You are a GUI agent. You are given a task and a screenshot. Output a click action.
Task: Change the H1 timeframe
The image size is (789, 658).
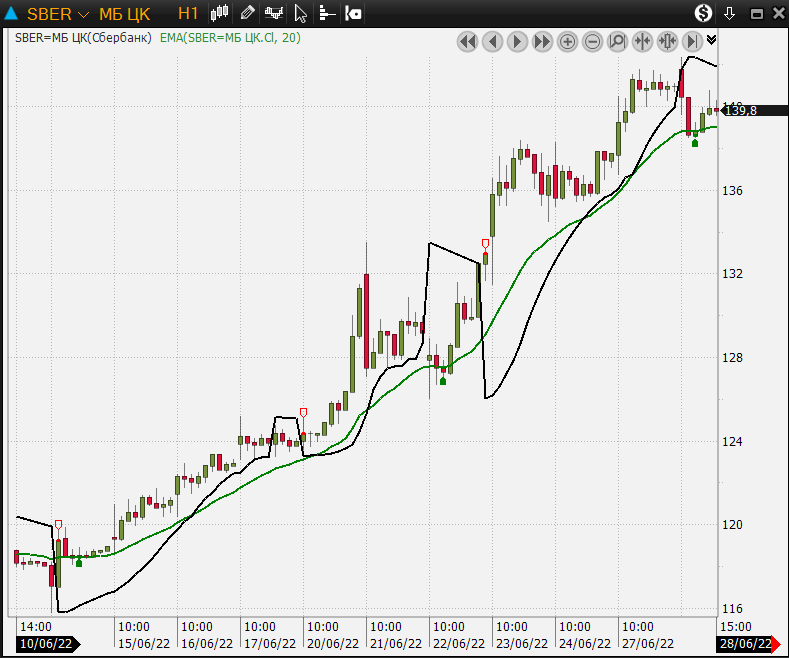click(x=188, y=14)
